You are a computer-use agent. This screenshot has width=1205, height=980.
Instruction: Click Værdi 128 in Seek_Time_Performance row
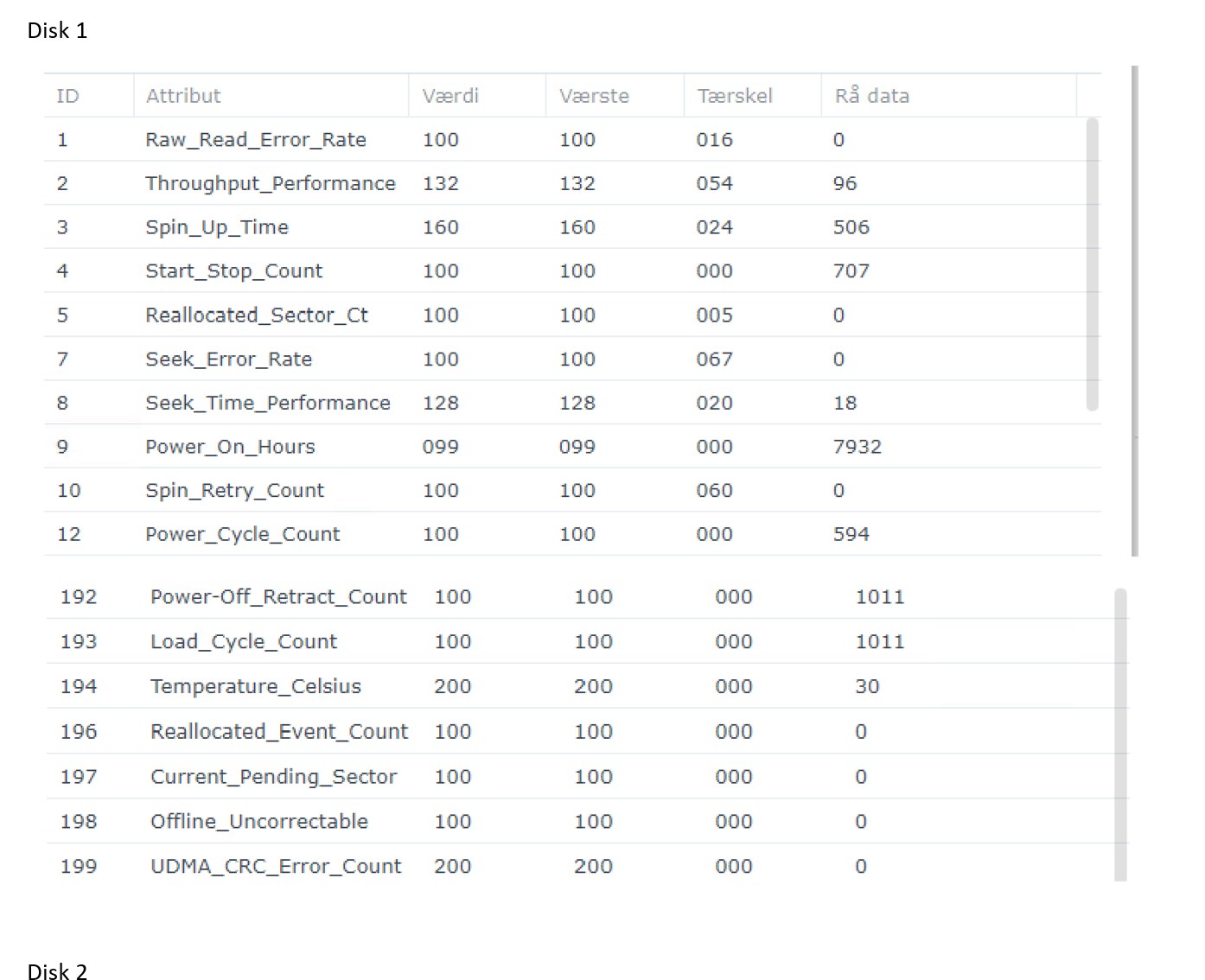[441, 403]
